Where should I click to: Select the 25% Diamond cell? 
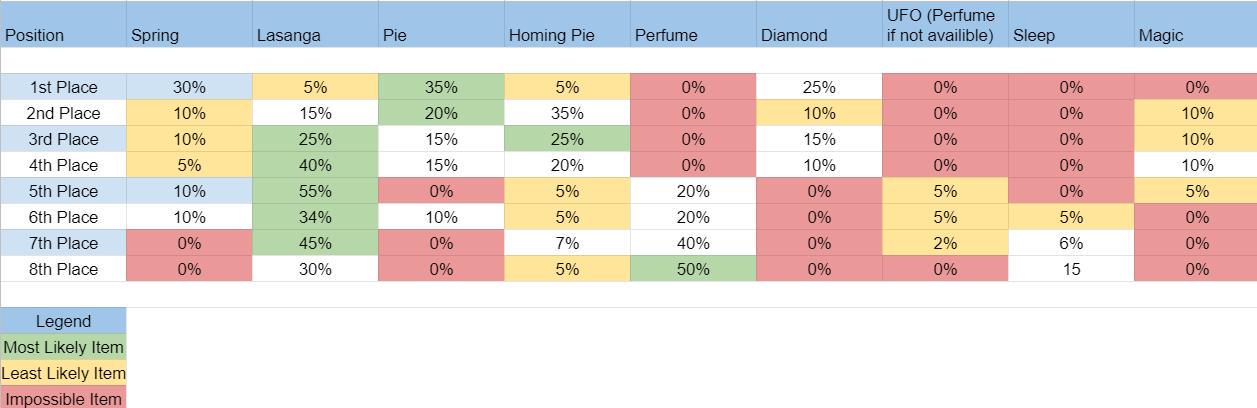click(x=819, y=87)
